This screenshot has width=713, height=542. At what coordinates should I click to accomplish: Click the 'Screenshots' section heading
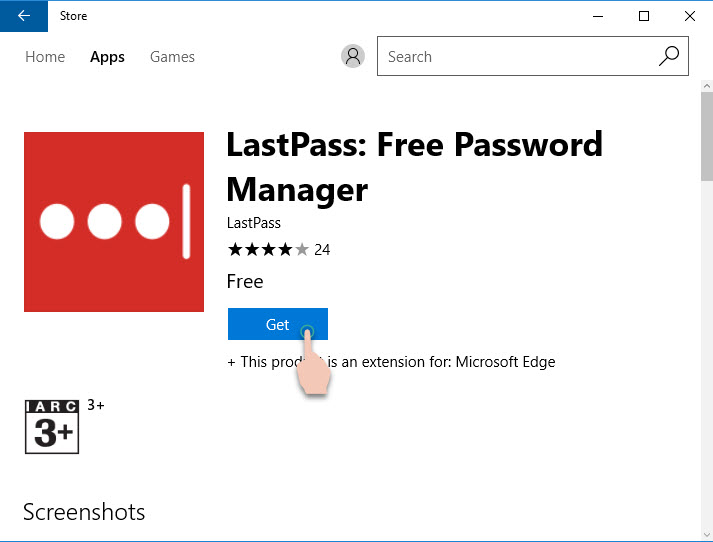pyautogui.click(x=84, y=512)
